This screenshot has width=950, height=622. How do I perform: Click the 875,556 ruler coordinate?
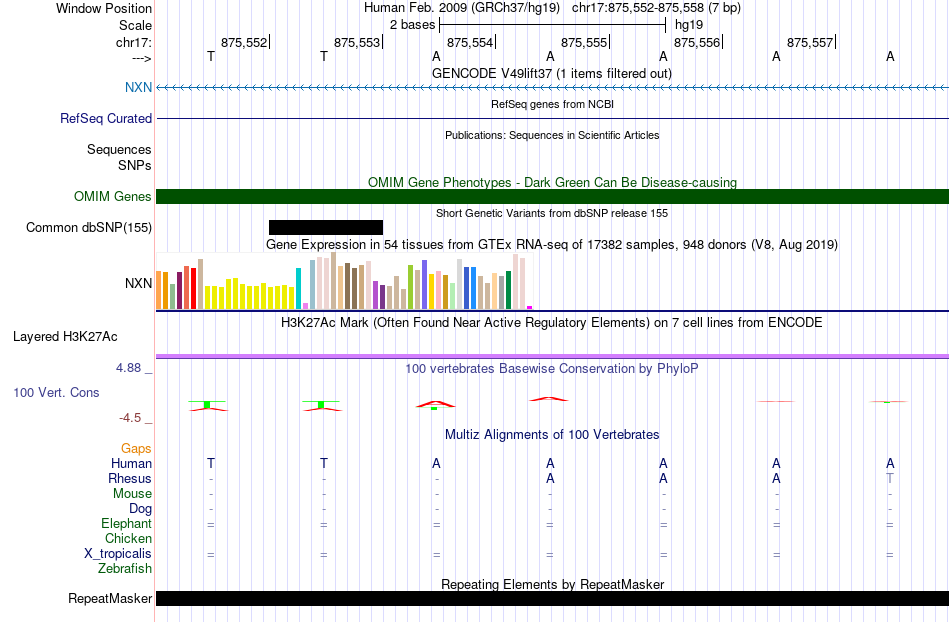point(697,42)
